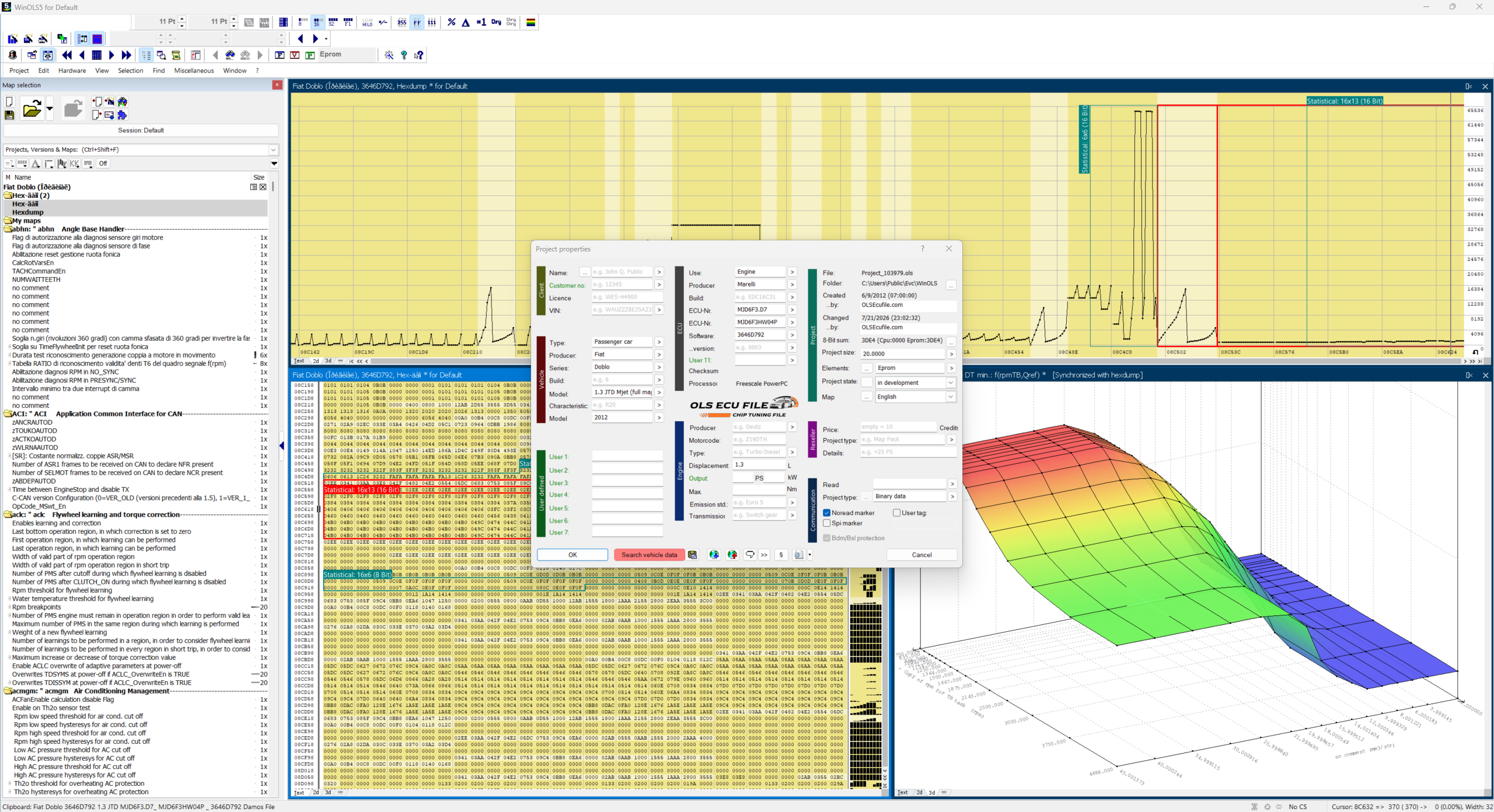Open the Miscellaneous menu
This screenshot has width=1494, height=812.
(194, 71)
